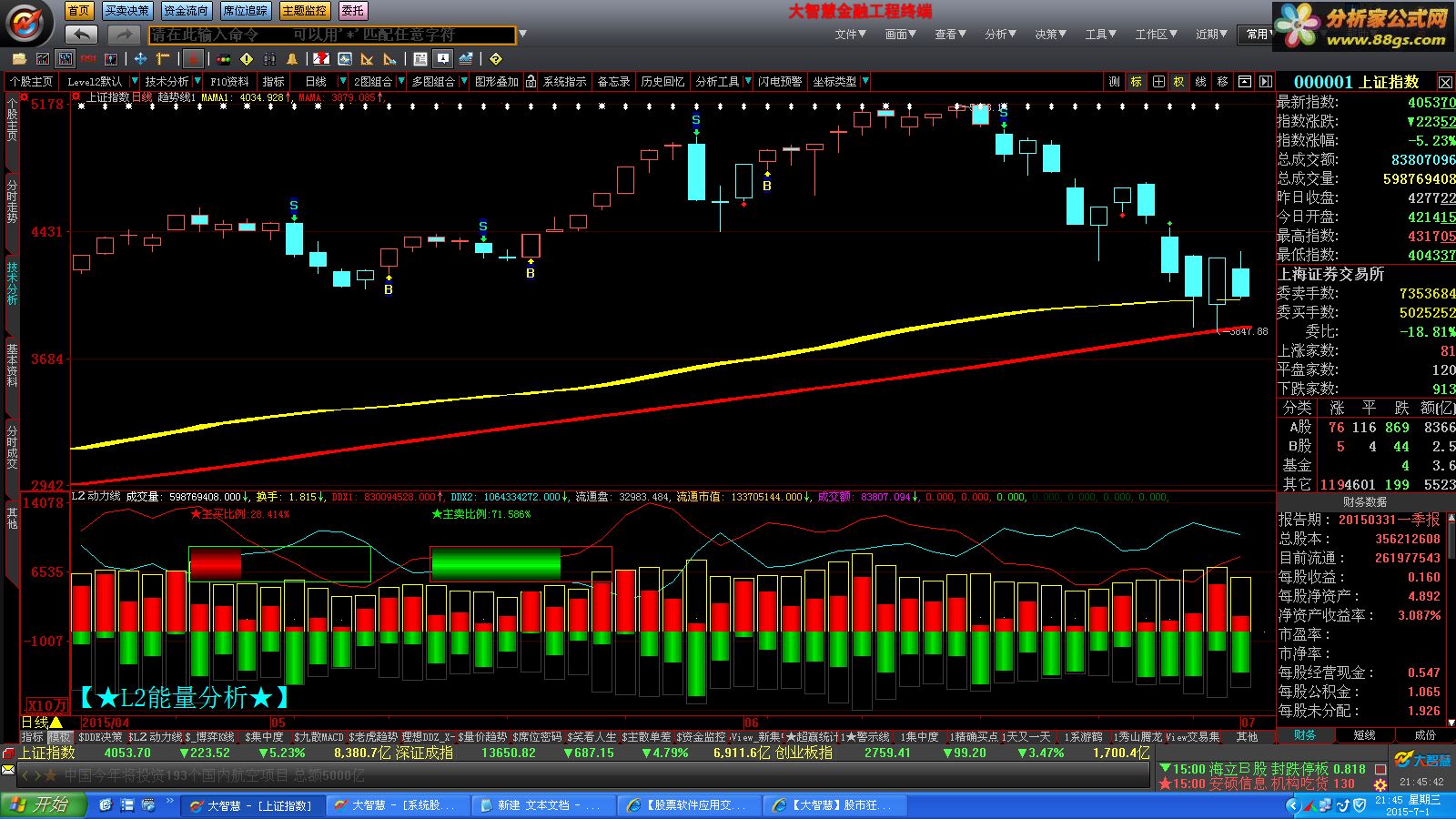This screenshot has width=1456, height=819.
Task: Expand the 日线 period dropdown arrow
Action: (x=342, y=81)
